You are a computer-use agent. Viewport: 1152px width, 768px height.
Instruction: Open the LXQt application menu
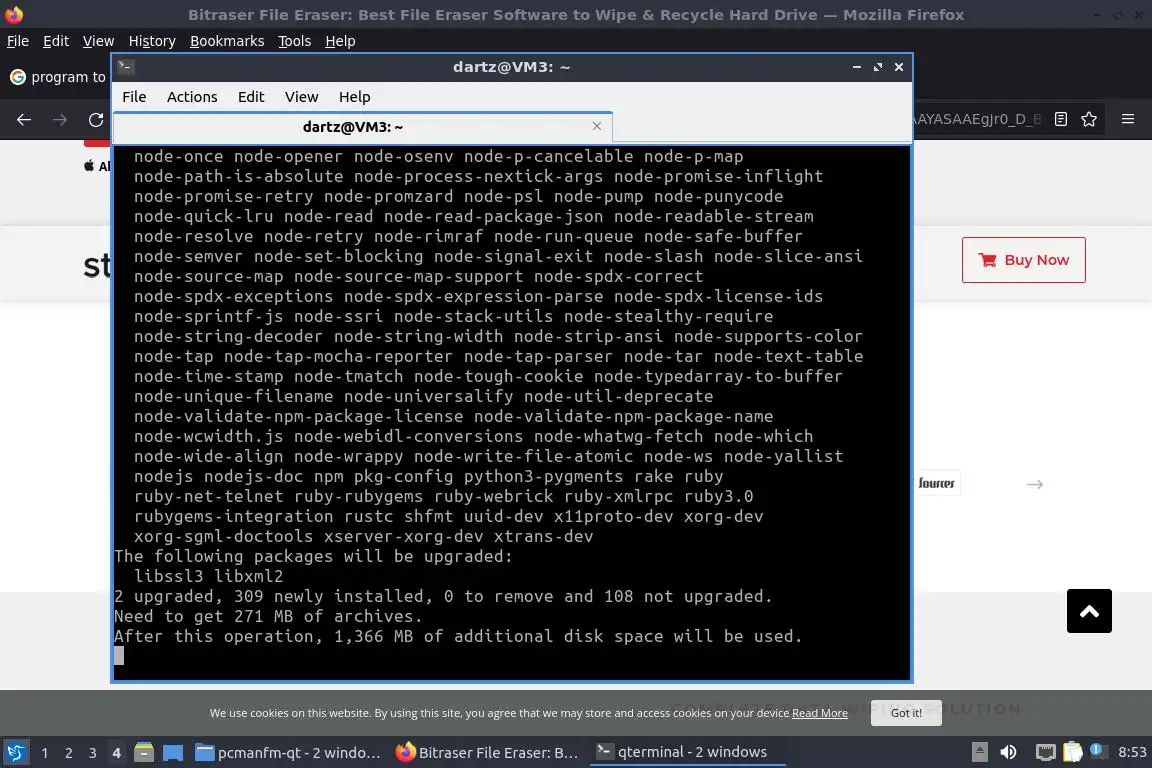click(15, 753)
